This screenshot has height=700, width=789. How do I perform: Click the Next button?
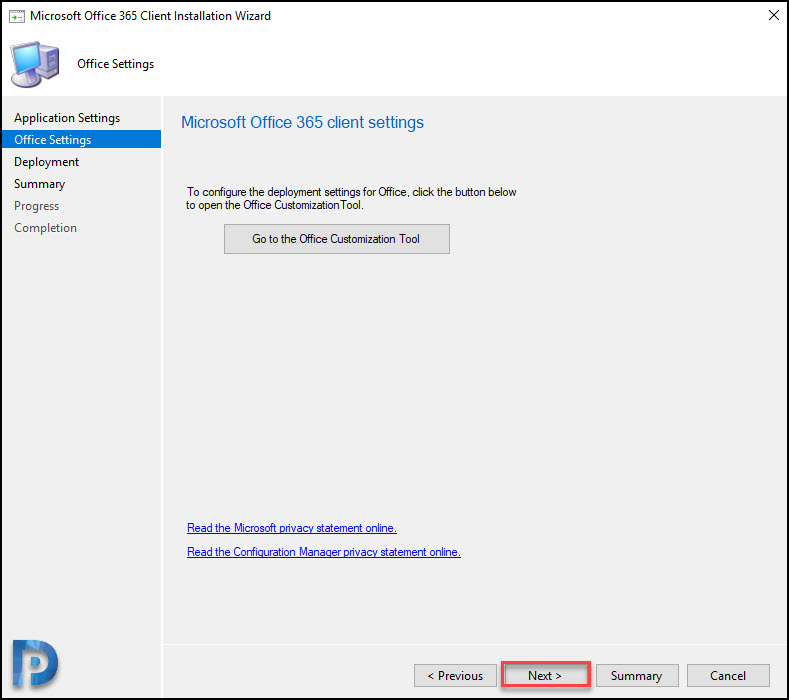tap(545, 675)
